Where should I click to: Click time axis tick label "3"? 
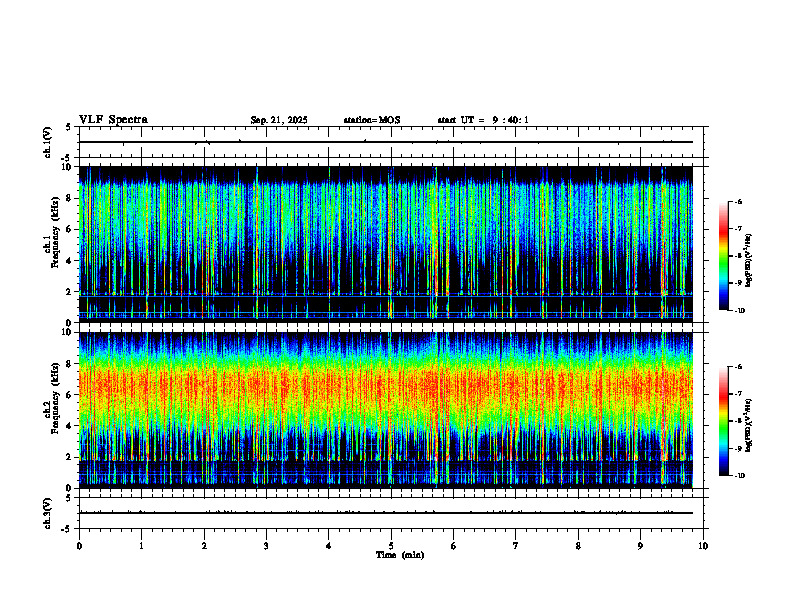click(266, 546)
